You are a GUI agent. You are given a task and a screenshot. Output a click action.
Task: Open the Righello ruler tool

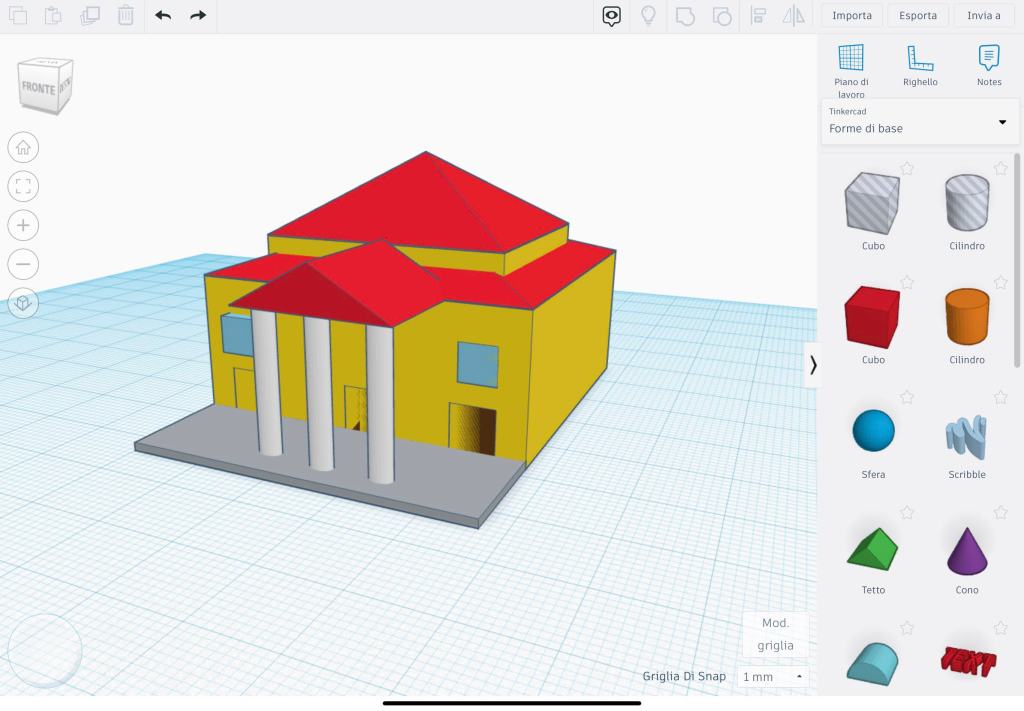pos(920,66)
